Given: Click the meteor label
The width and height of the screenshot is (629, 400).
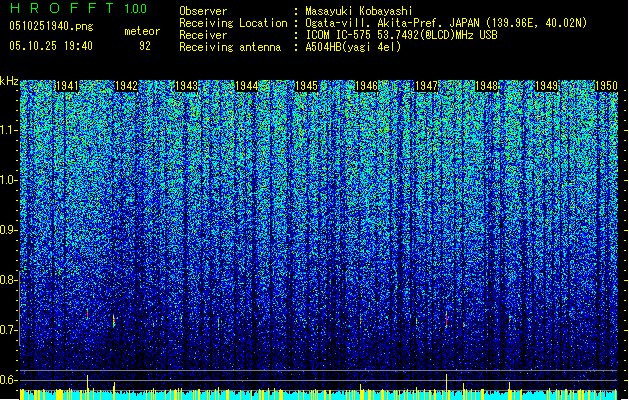Looking at the screenshot, I should [142, 31].
